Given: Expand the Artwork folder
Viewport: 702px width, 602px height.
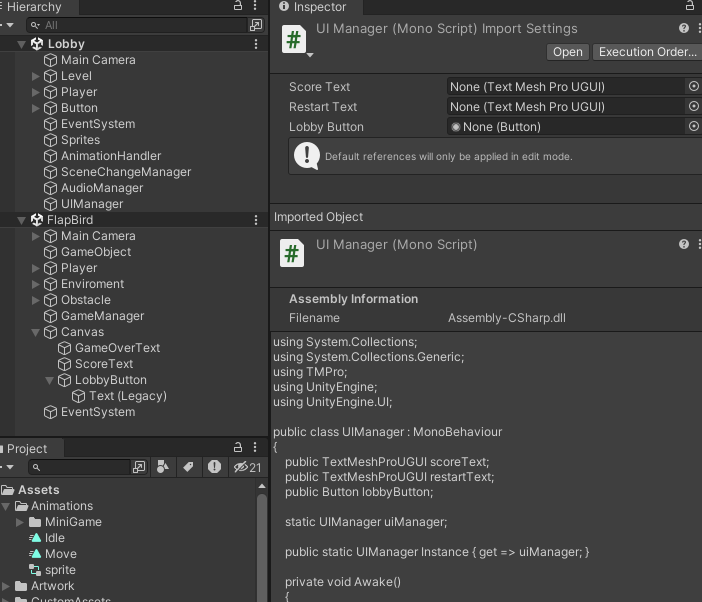Looking at the screenshot, I should coord(6,586).
